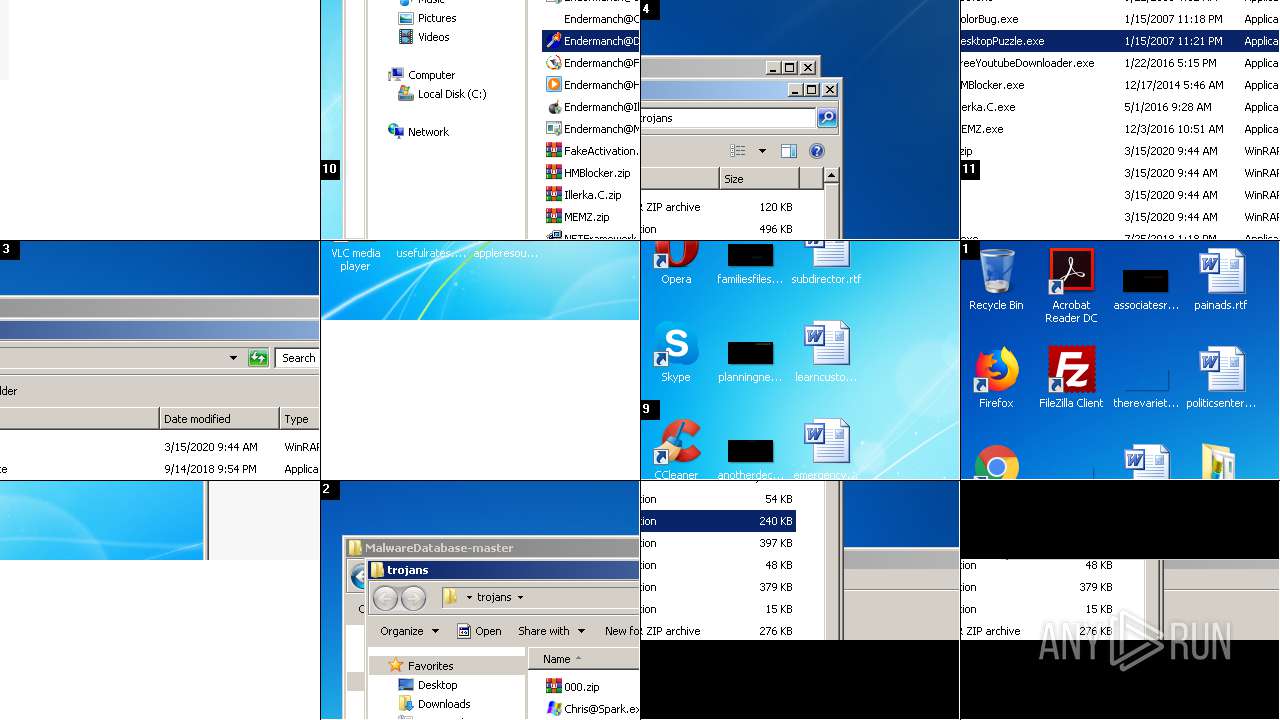1280x720 pixels.
Task: Sort by the Size column header
Action: 759,179
